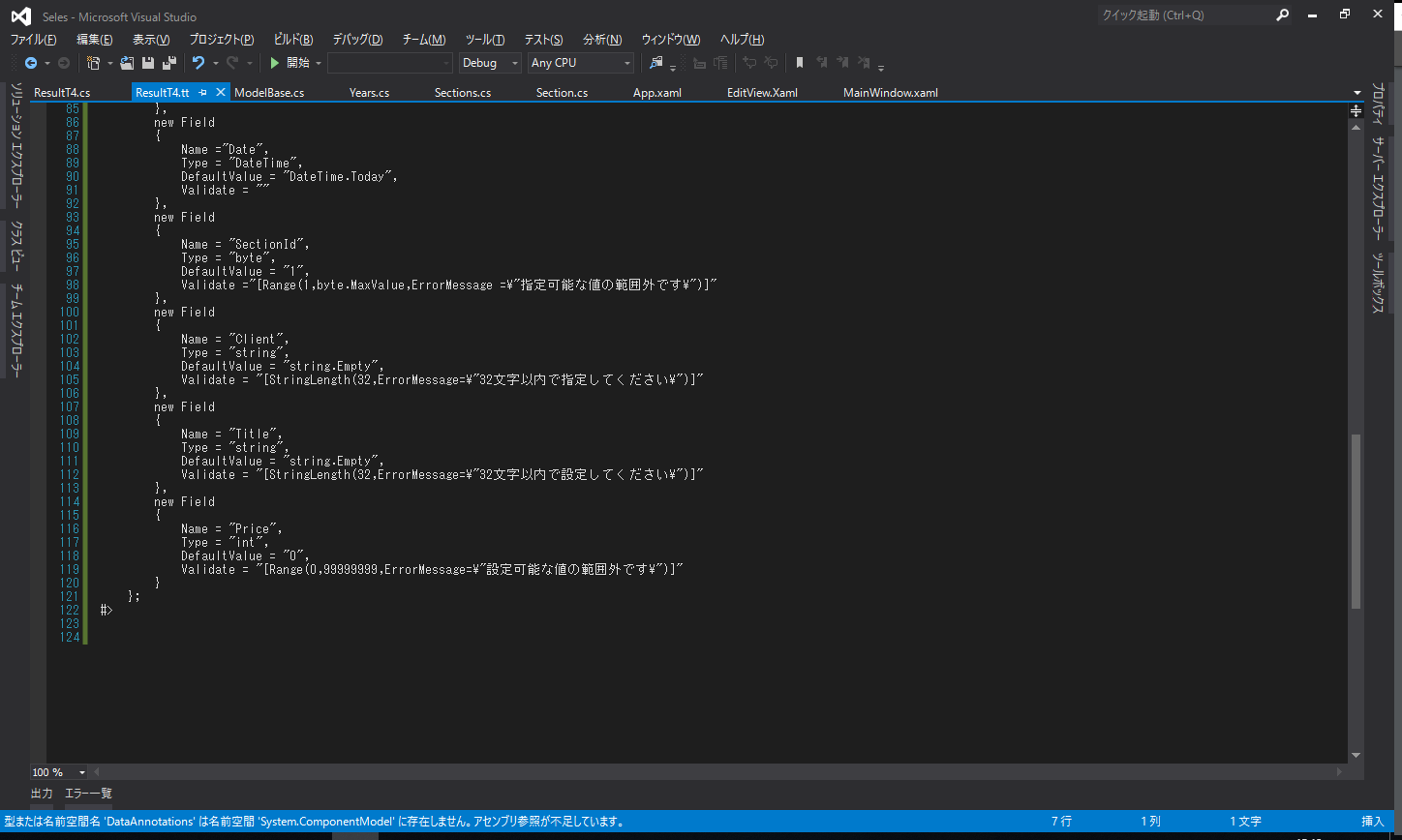The height and width of the screenshot is (840, 1402).
Task: Open the editor zoom level 100% dropdown
Action: [58, 771]
